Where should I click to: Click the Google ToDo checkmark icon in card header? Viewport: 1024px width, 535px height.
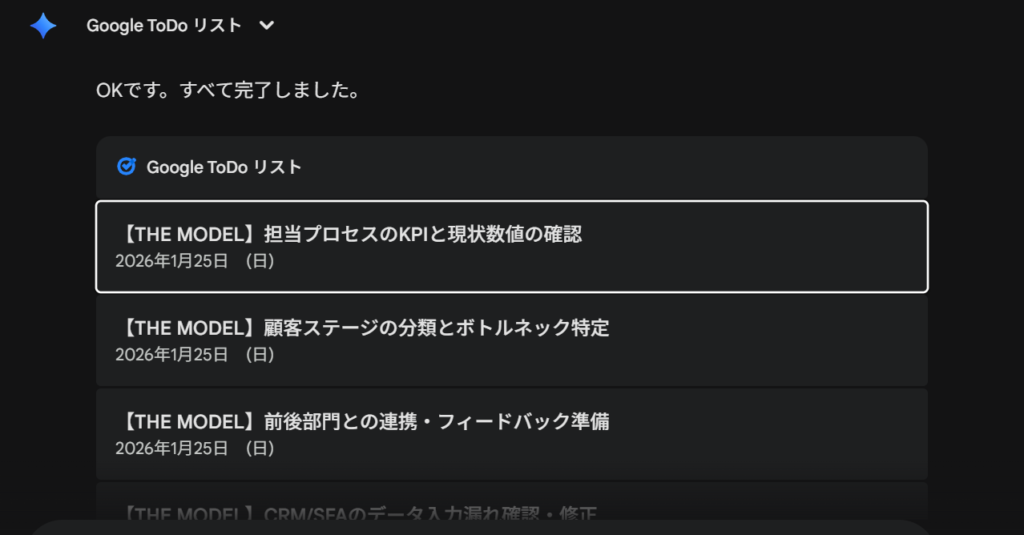(x=126, y=167)
